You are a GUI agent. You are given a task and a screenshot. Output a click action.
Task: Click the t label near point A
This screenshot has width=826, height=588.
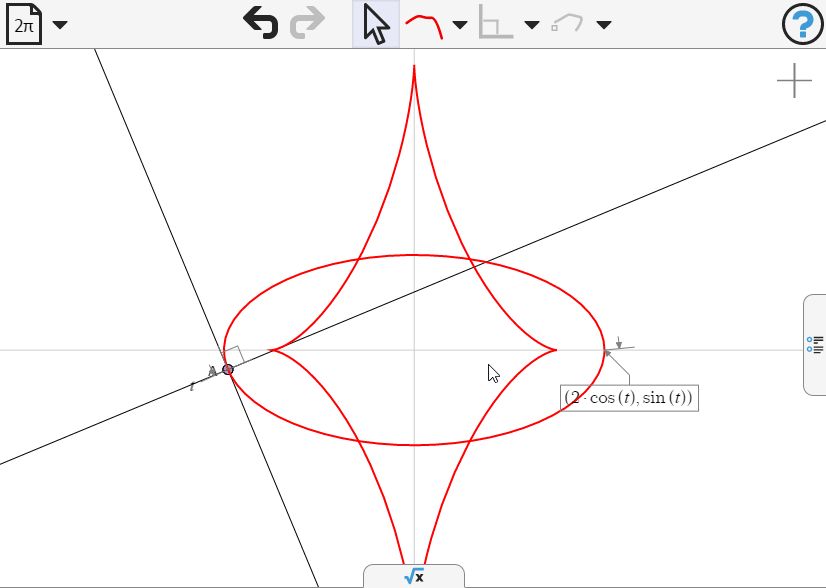tap(192, 387)
